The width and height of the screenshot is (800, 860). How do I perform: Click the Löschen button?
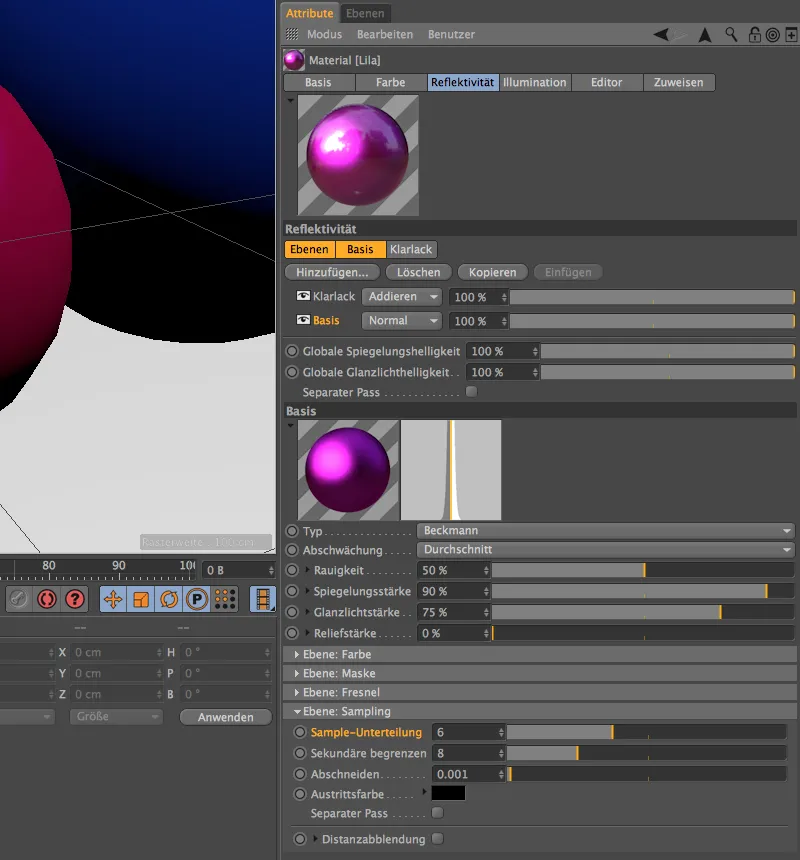pyautogui.click(x=418, y=272)
